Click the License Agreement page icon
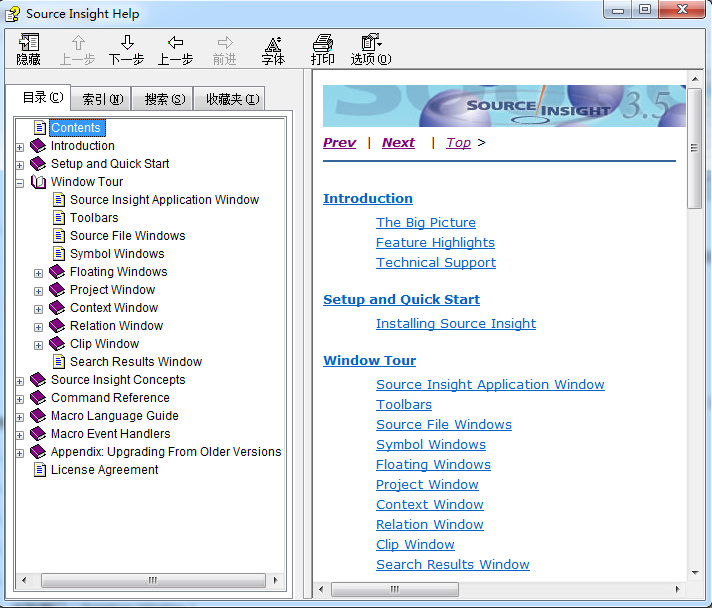712x608 pixels. 40,470
